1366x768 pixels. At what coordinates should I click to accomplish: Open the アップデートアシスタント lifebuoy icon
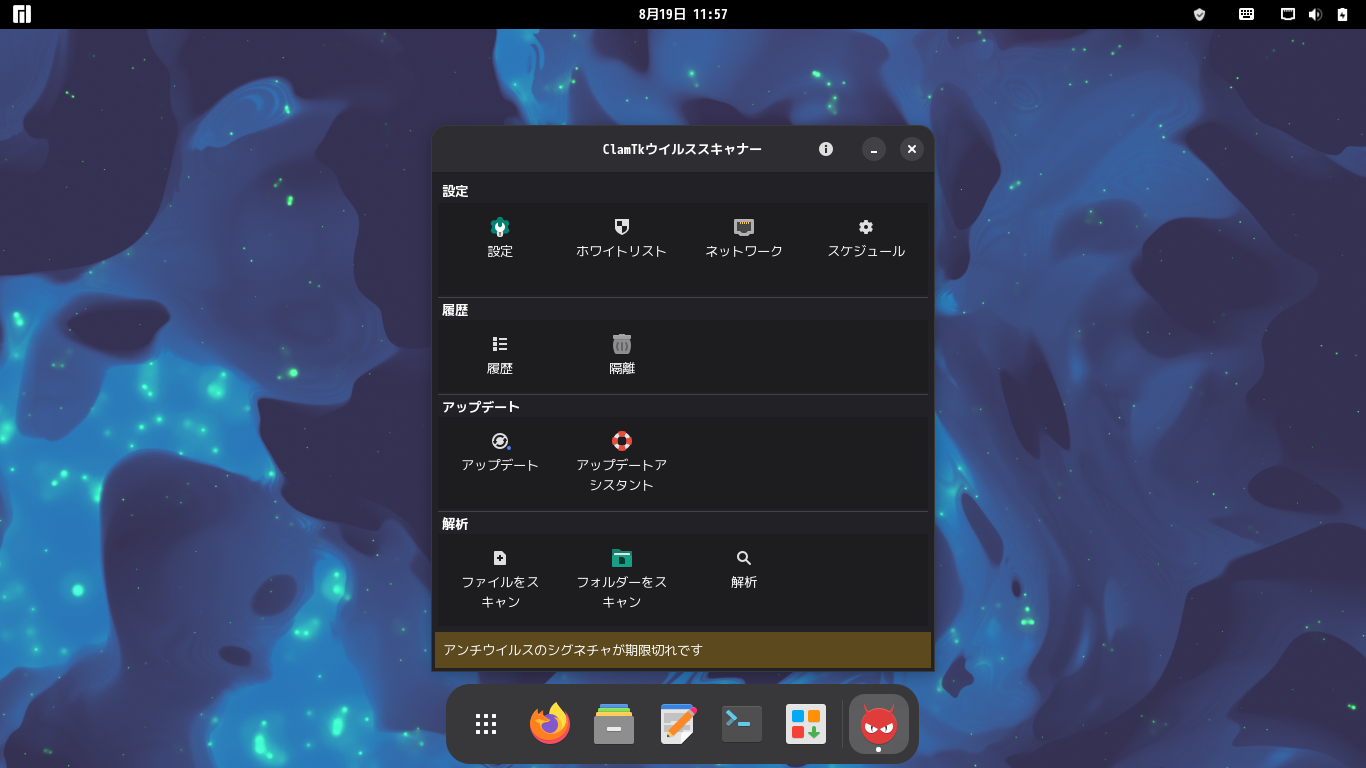click(622, 441)
